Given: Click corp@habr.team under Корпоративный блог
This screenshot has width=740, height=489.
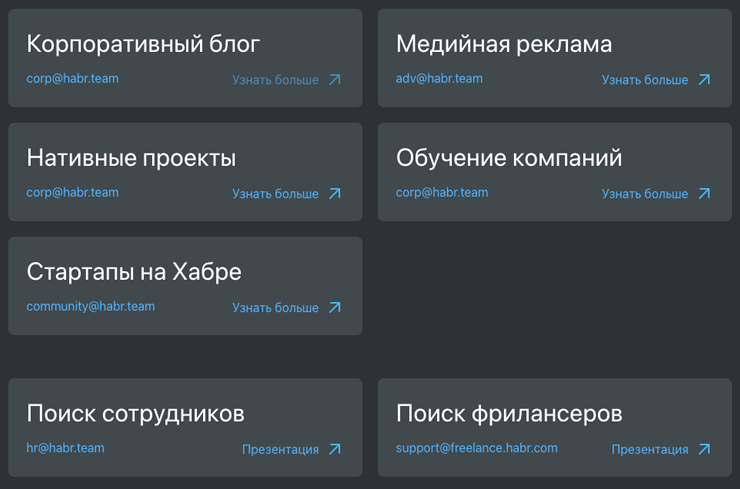Looking at the screenshot, I should tap(72, 78).
